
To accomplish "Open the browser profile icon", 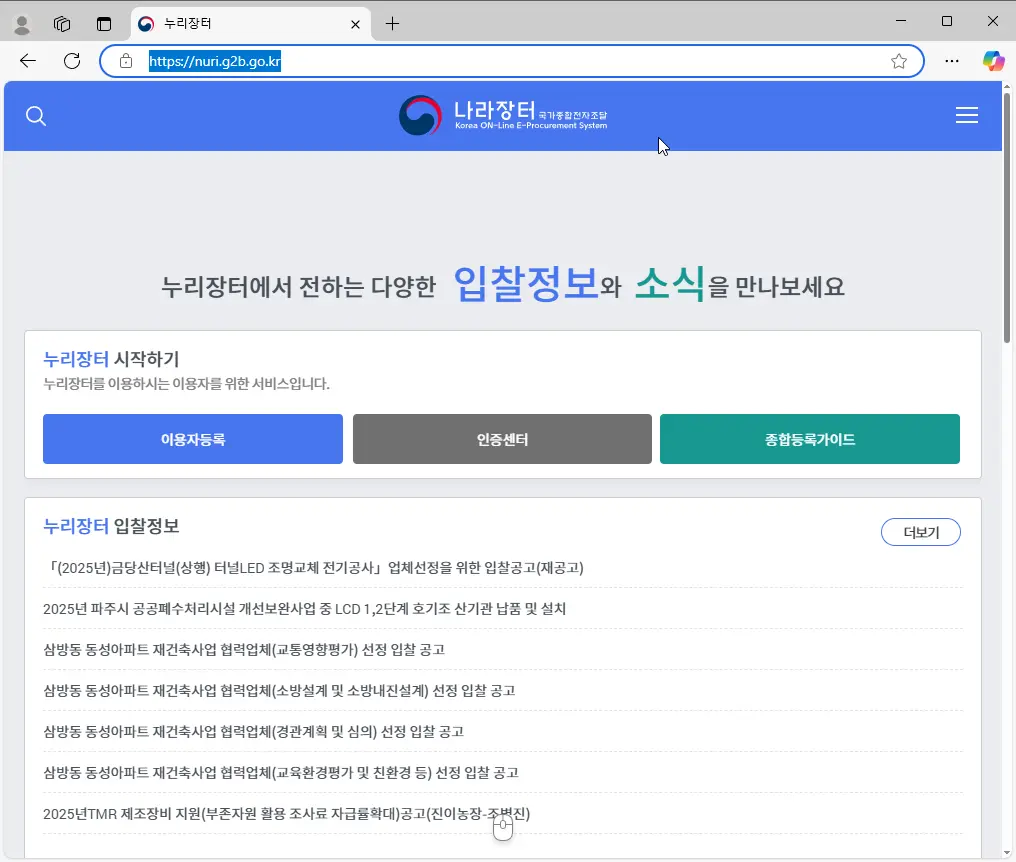I will pos(21,22).
